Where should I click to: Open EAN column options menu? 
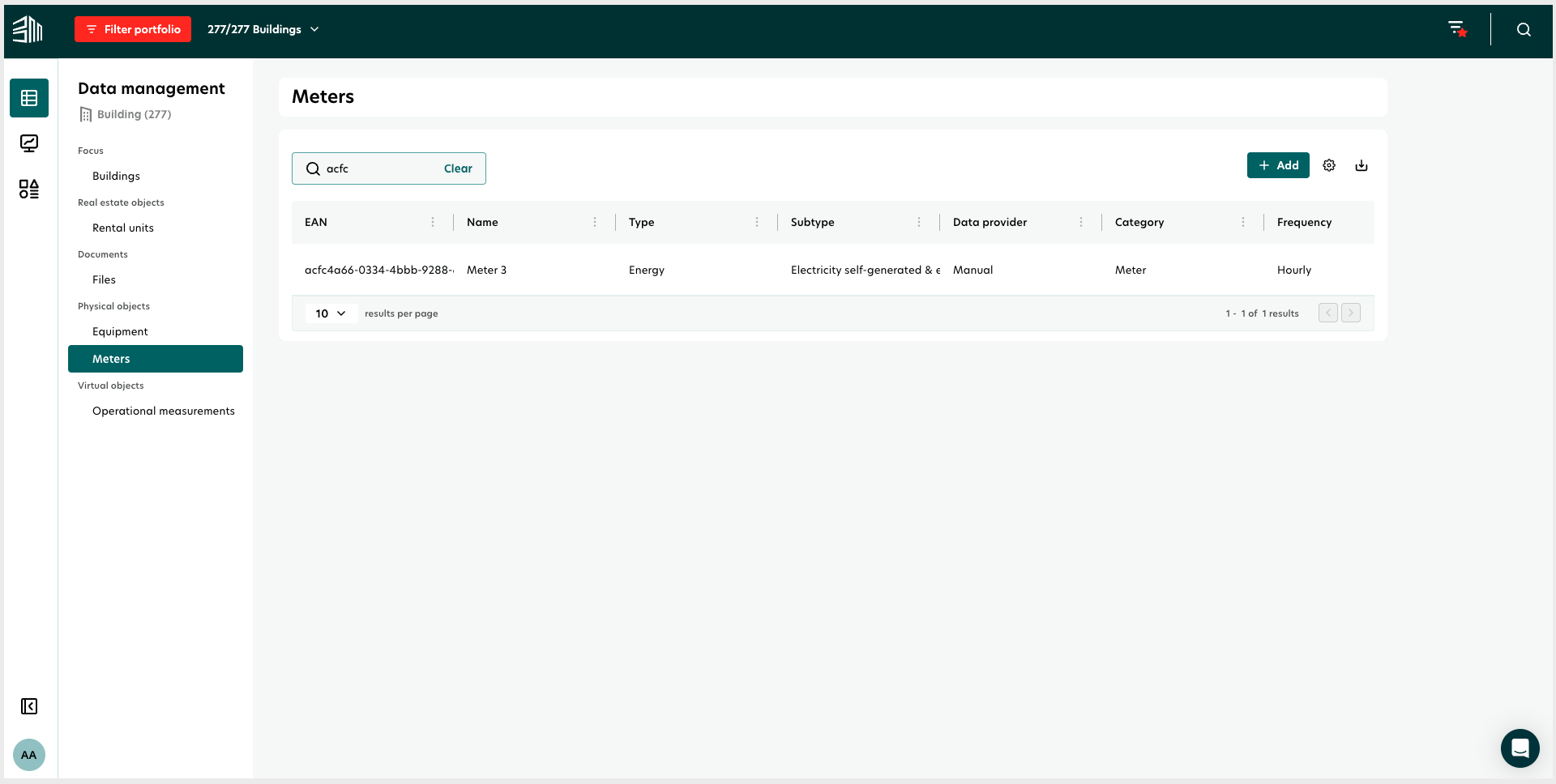coord(433,222)
